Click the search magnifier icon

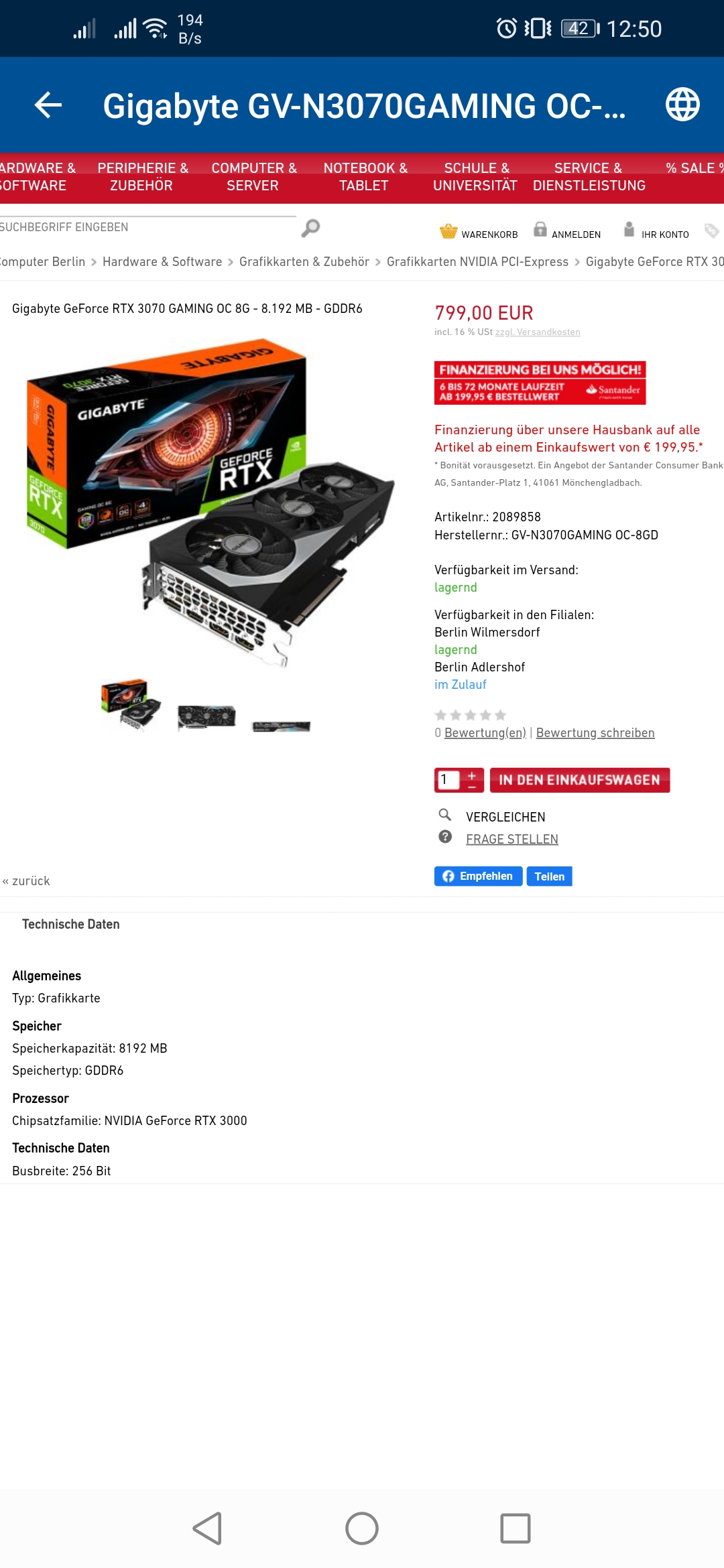click(x=310, y=228)
